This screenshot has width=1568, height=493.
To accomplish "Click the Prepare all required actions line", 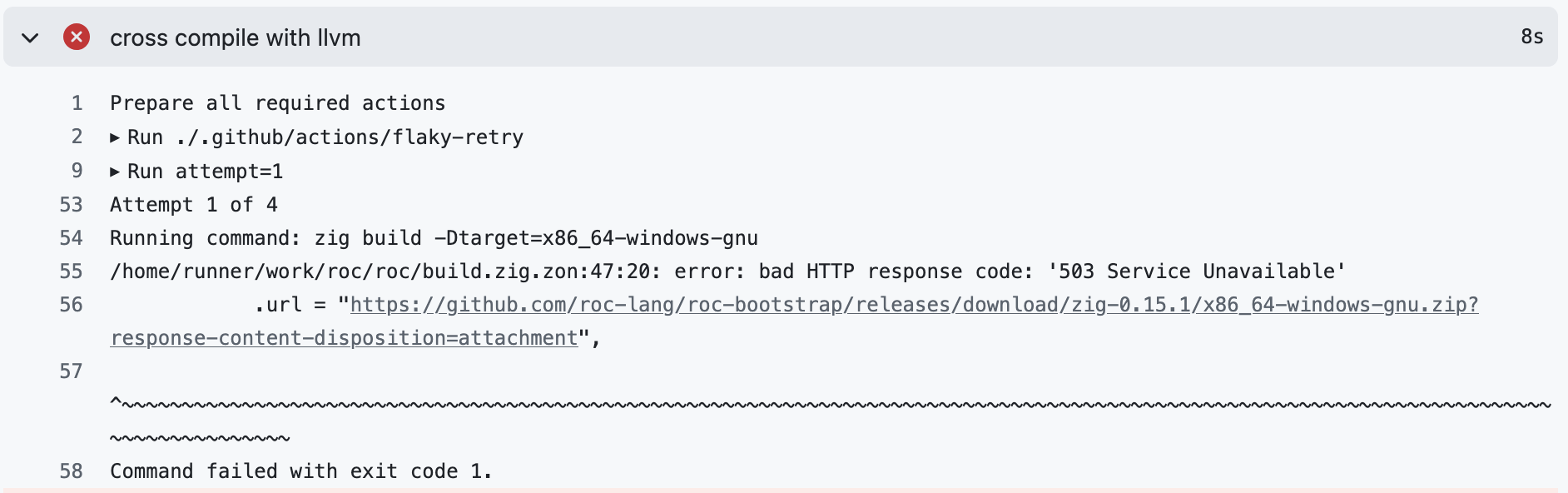I will [x=277, y=103].
